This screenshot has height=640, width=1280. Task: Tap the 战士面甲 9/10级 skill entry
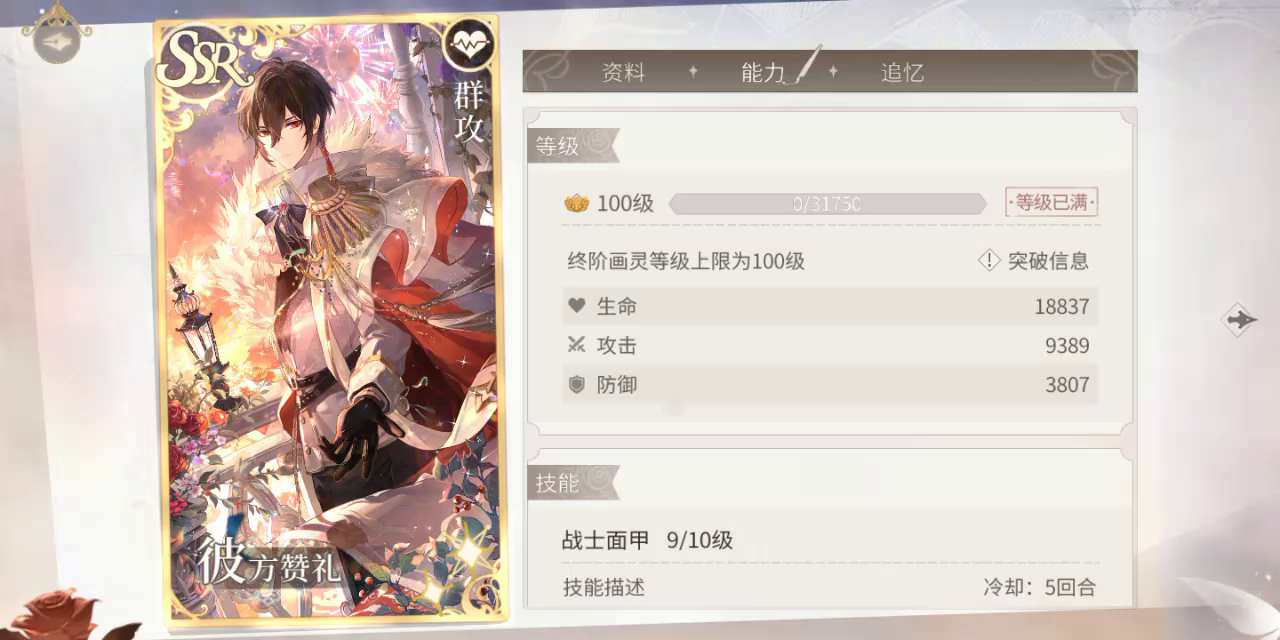pos(648,541)
